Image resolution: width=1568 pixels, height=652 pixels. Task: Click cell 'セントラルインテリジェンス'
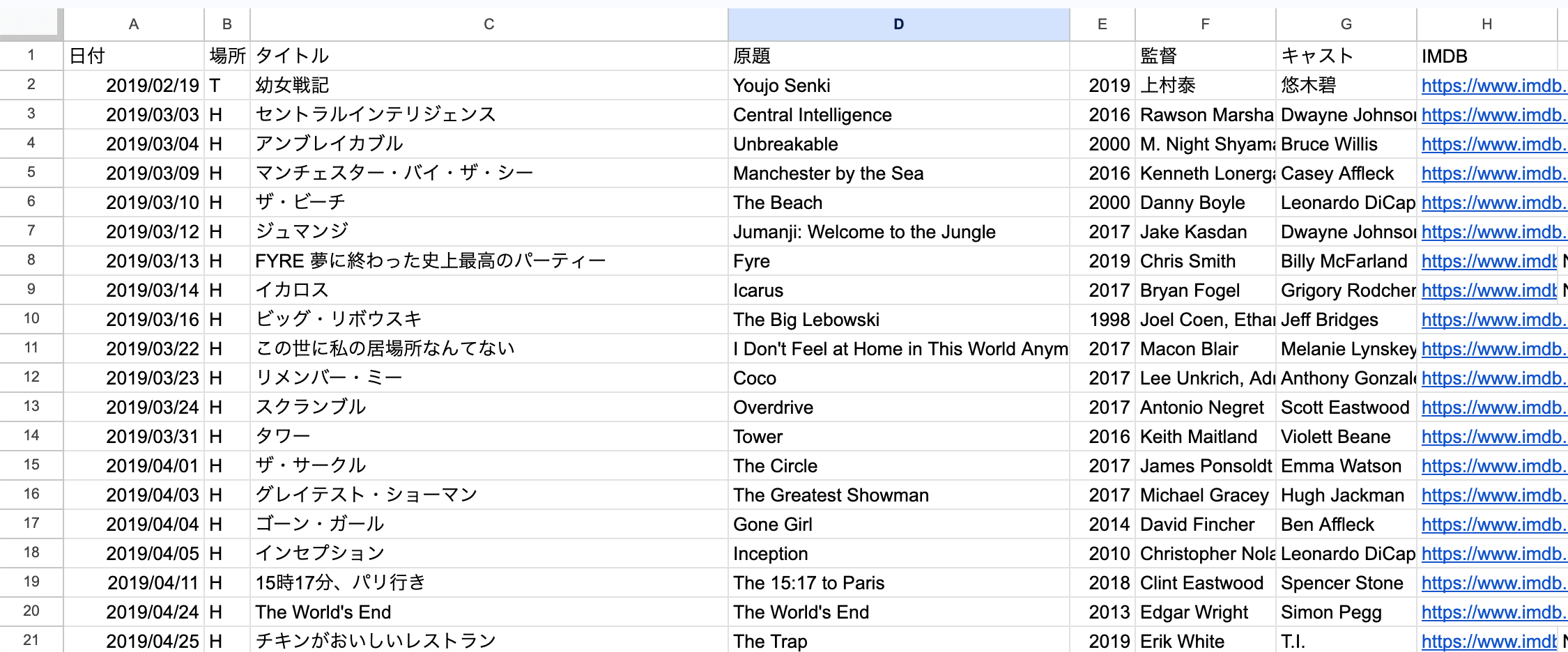(x=489, y=115)
